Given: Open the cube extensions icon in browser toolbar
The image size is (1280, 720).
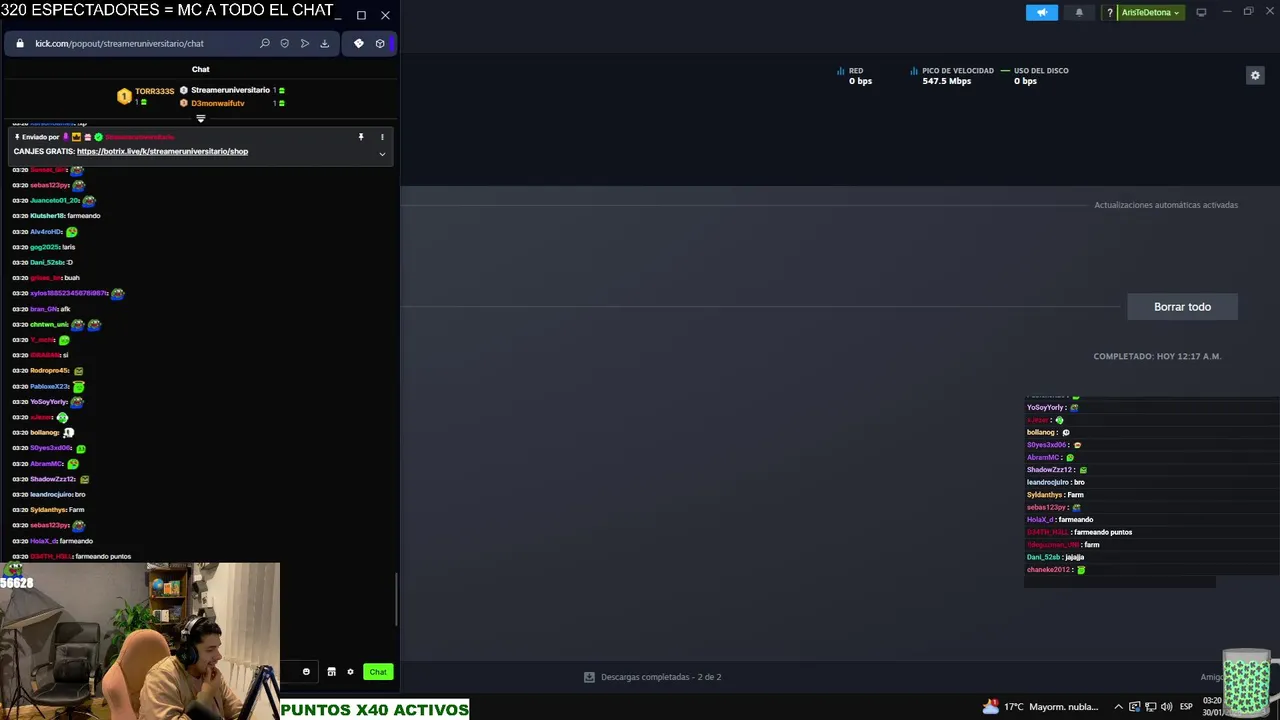Looking at the screenshot, I should [x=380, y=43].
